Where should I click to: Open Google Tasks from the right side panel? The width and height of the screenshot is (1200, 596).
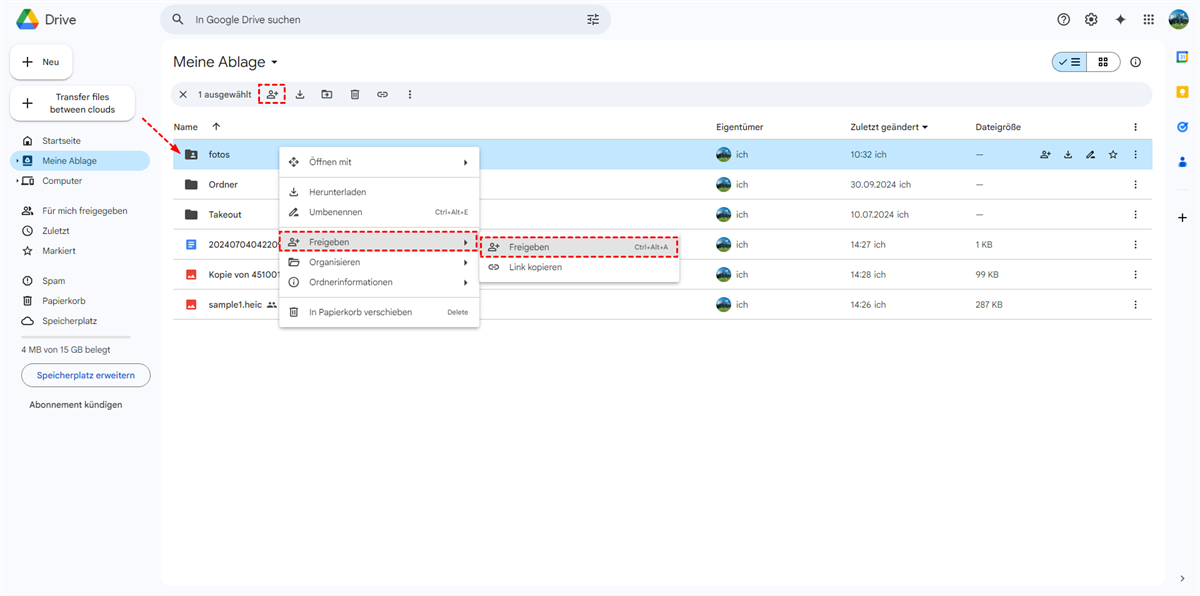tap(1182, 127)
